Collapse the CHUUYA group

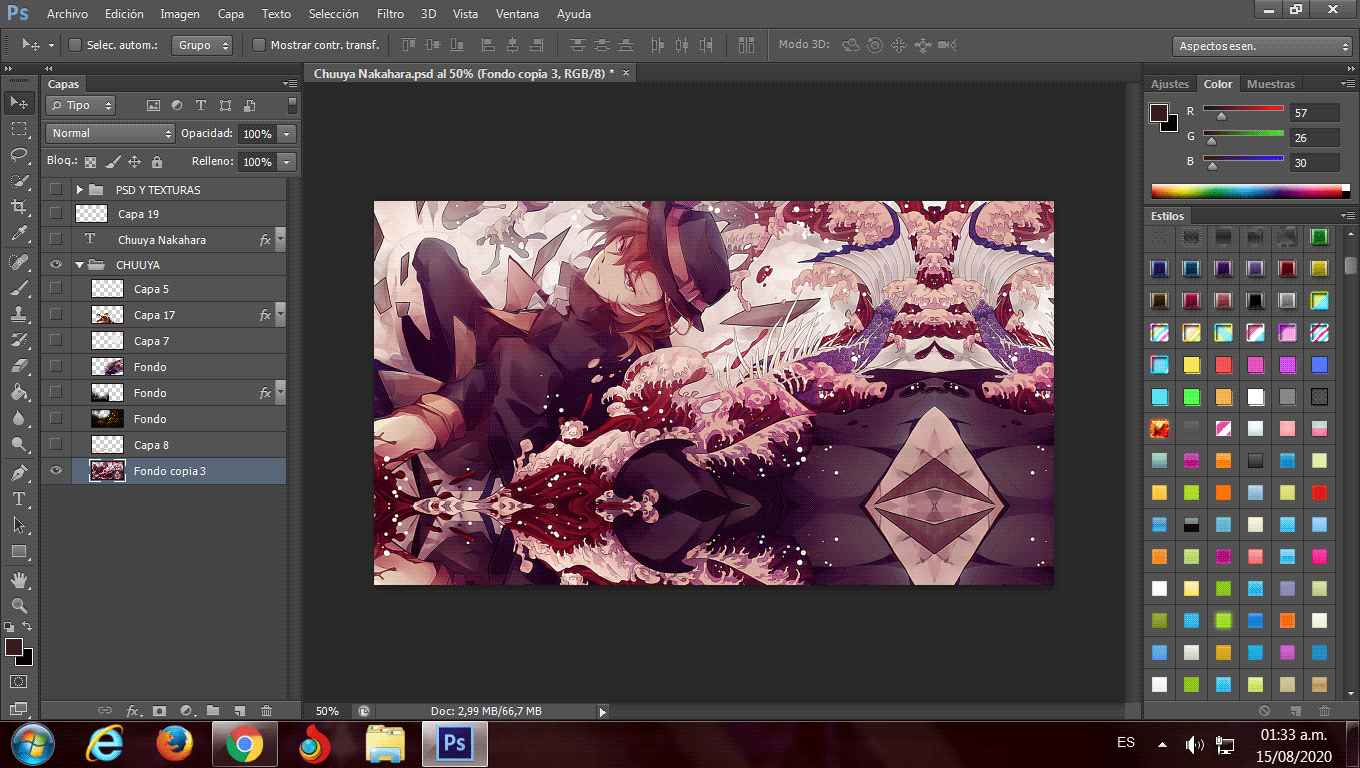[x=80, y=265]
